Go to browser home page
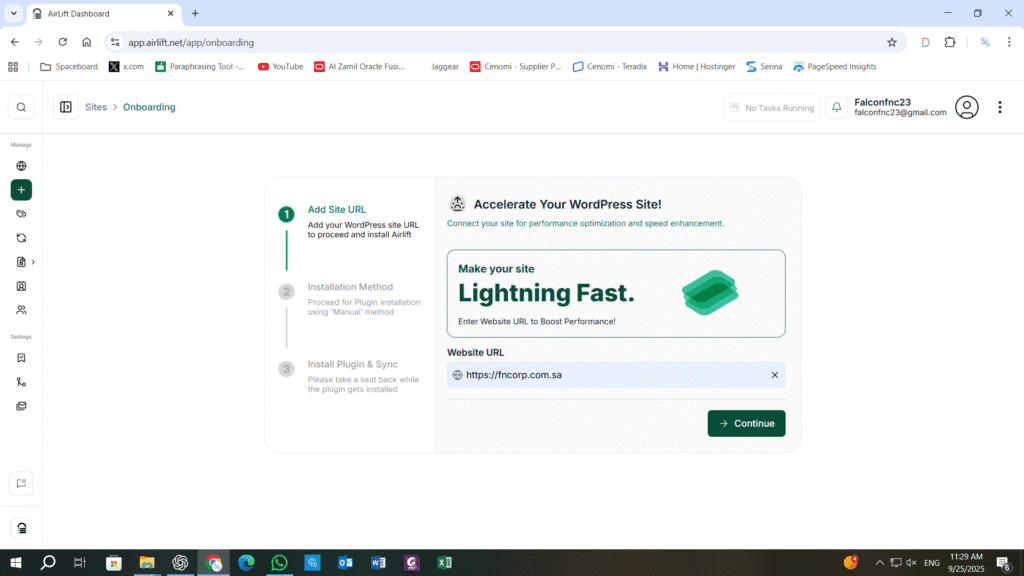This screenshot has height=576, width=1024. click(86, 42)
